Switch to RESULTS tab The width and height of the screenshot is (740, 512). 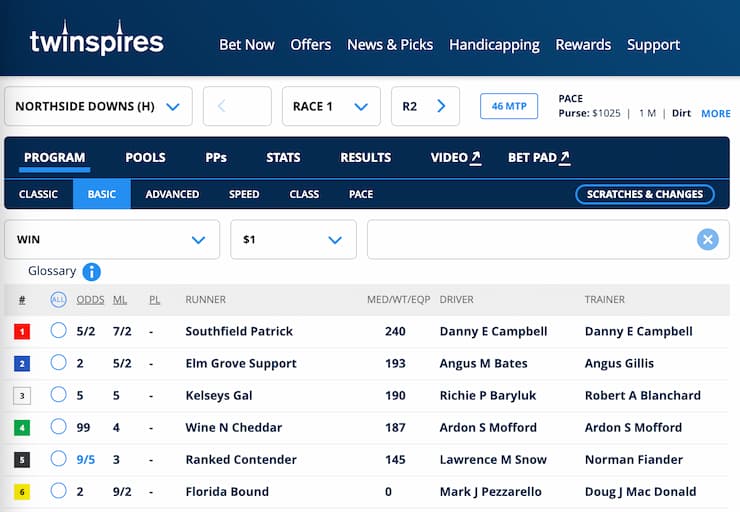tap(366, 158)
